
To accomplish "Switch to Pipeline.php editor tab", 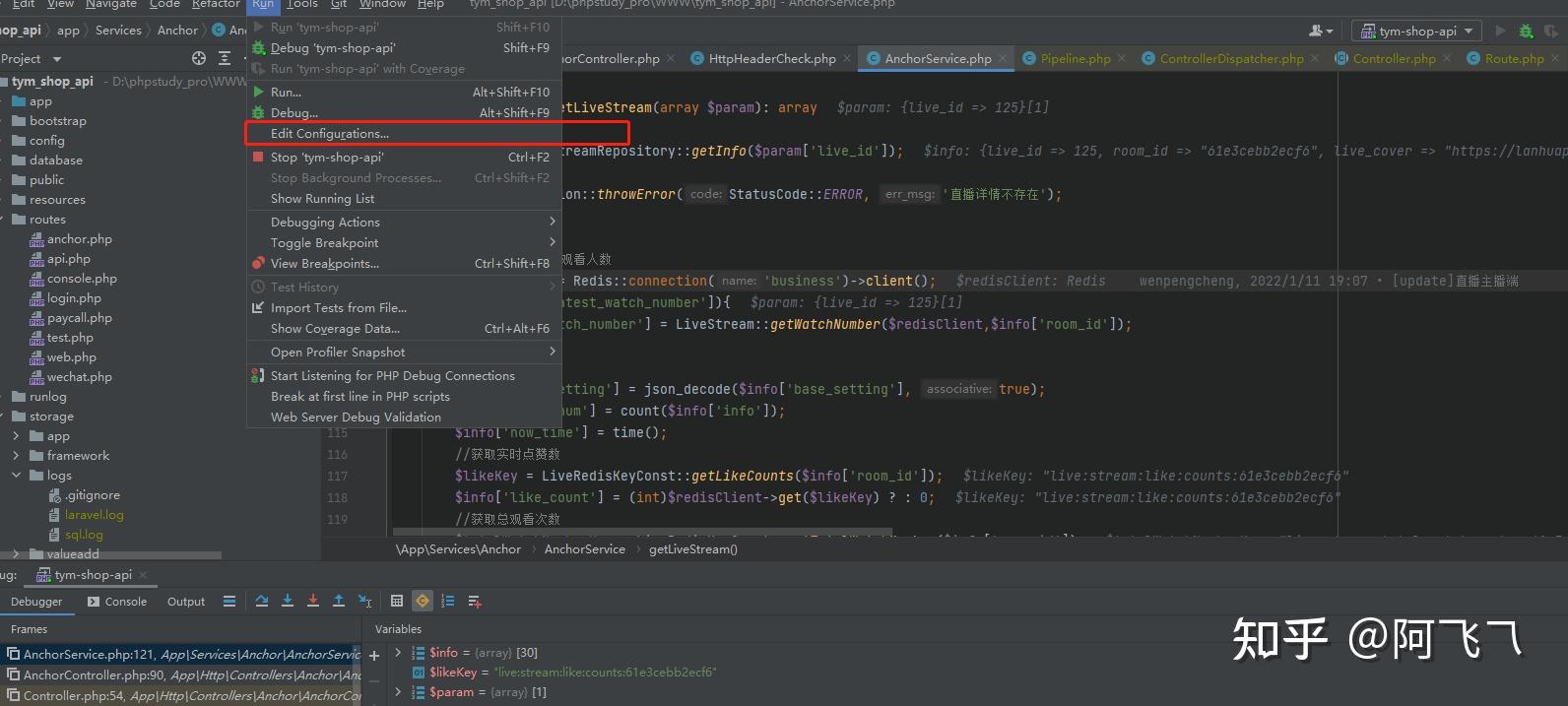I will point(1075,58).
